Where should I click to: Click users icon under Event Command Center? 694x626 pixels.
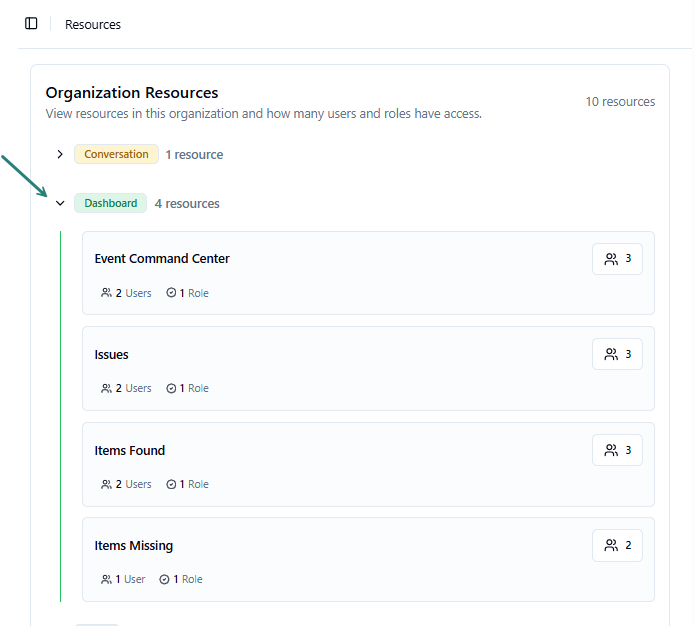[106, 293]
